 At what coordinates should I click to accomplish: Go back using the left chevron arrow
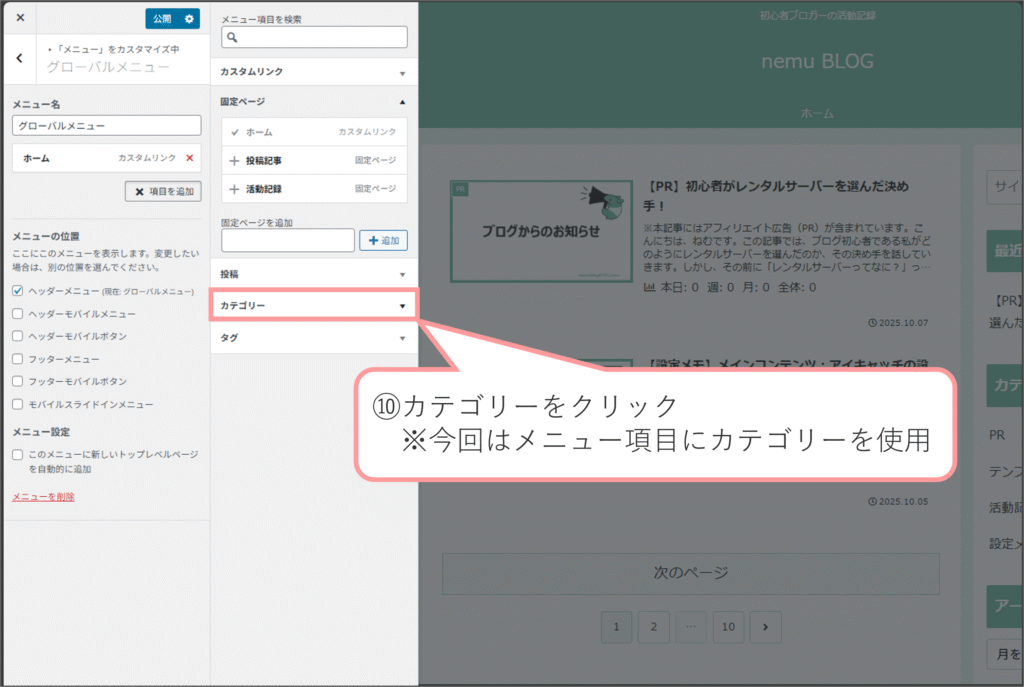point(19,59)
